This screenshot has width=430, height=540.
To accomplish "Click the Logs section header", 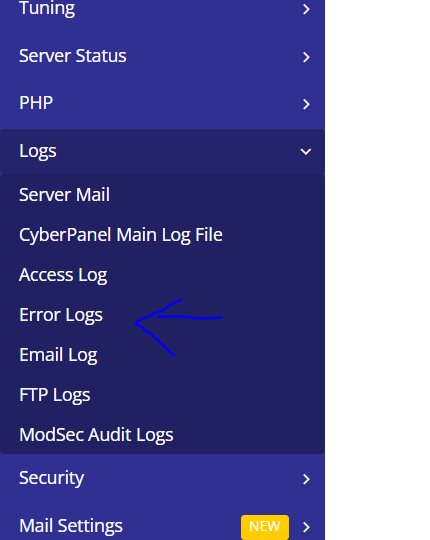I will [x=162, y=152].
